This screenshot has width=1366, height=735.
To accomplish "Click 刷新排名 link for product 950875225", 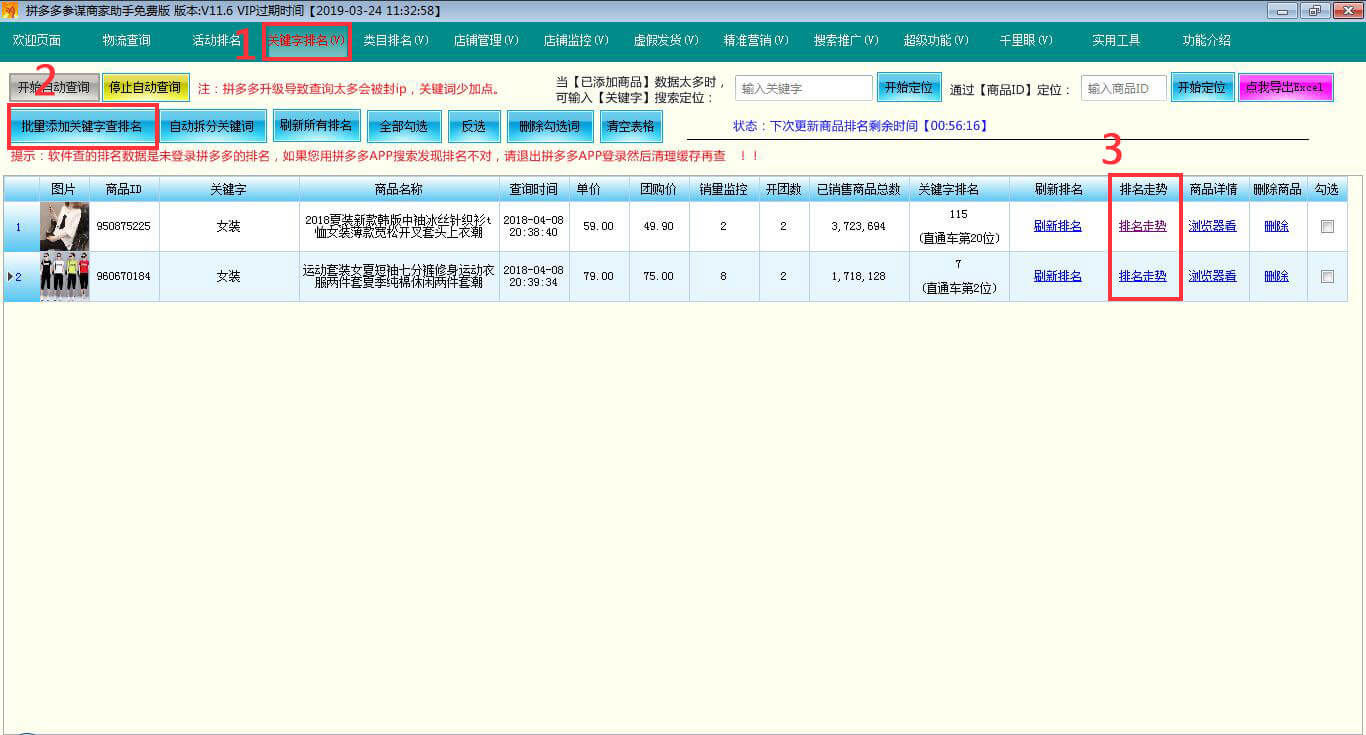I will coord(1058,226).
